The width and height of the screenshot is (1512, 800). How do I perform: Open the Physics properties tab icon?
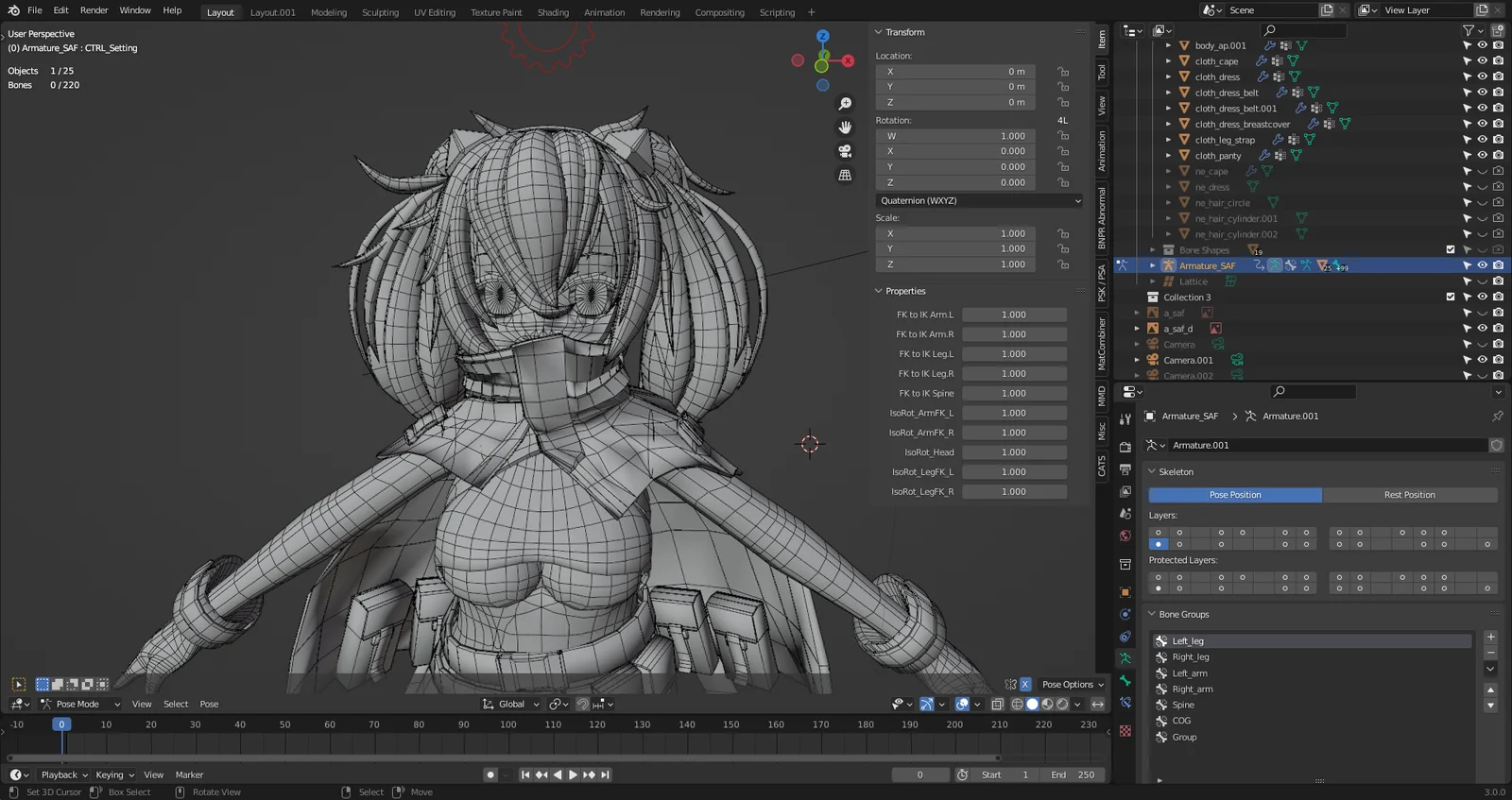pos(1125,615)
